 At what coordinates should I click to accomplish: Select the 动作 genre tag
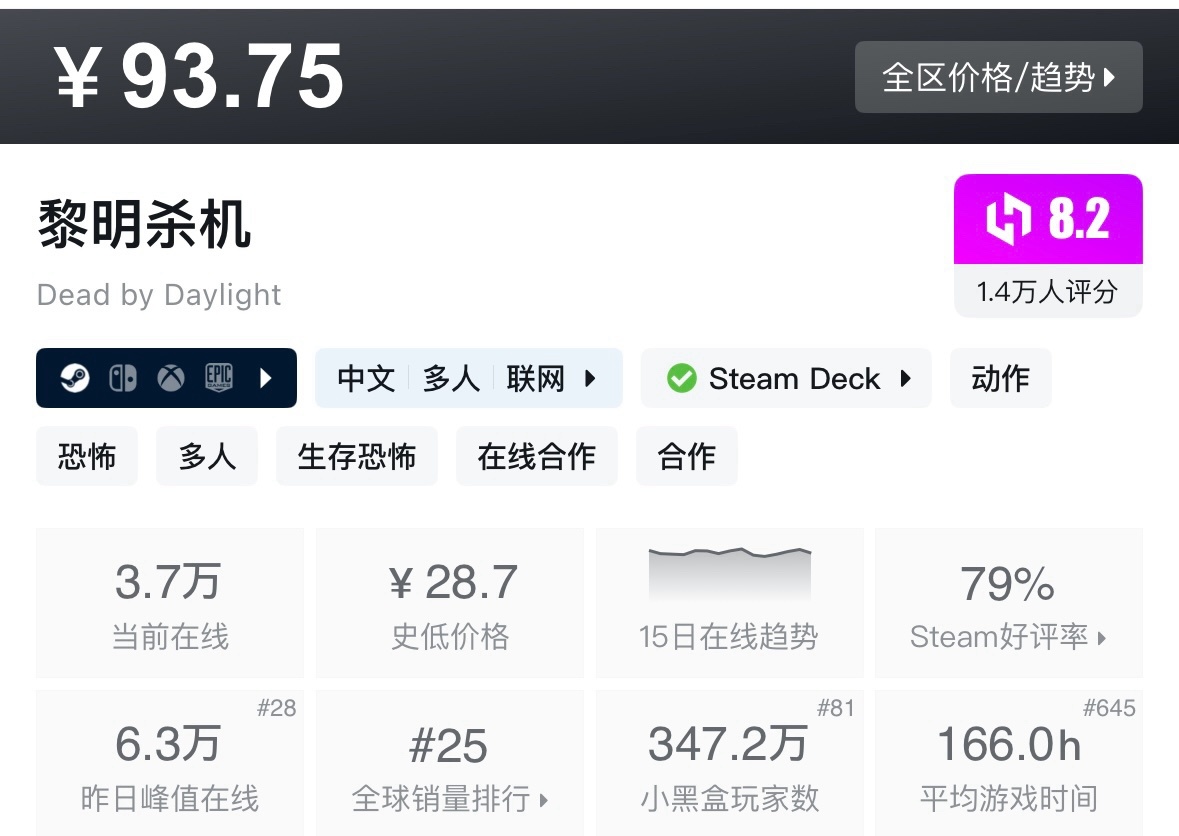point(1000,379)
